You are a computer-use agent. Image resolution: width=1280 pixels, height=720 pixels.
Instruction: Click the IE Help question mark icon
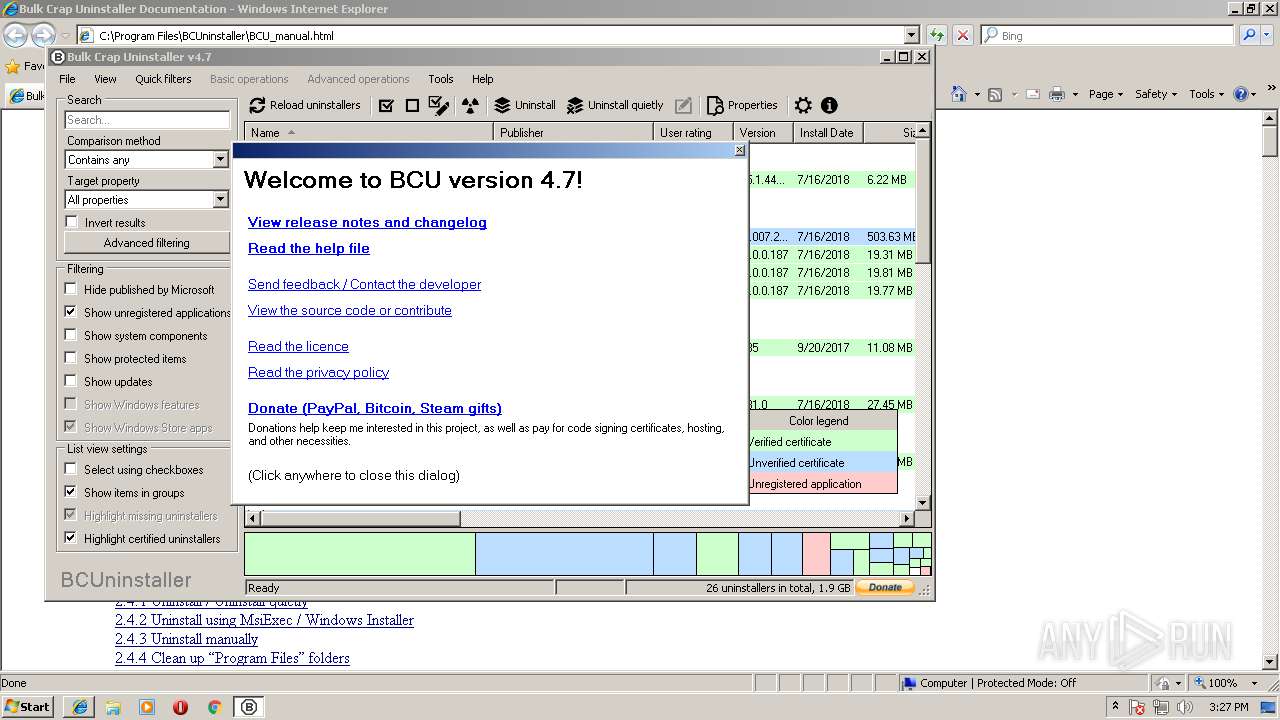pyautogui.click(x=1241, y=94)
